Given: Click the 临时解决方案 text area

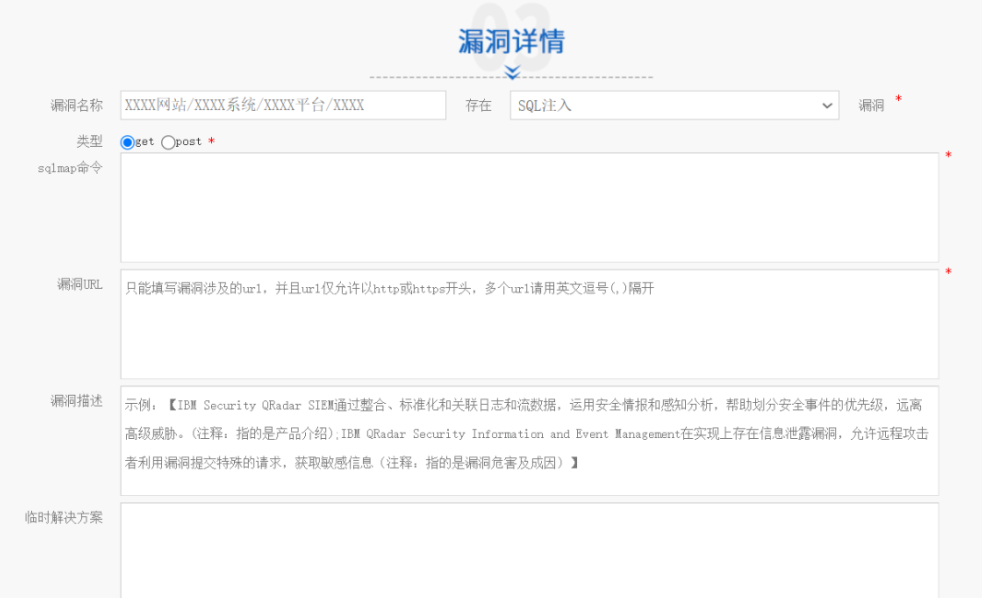Looking at the screenshot, I should [x=529, y=550].
